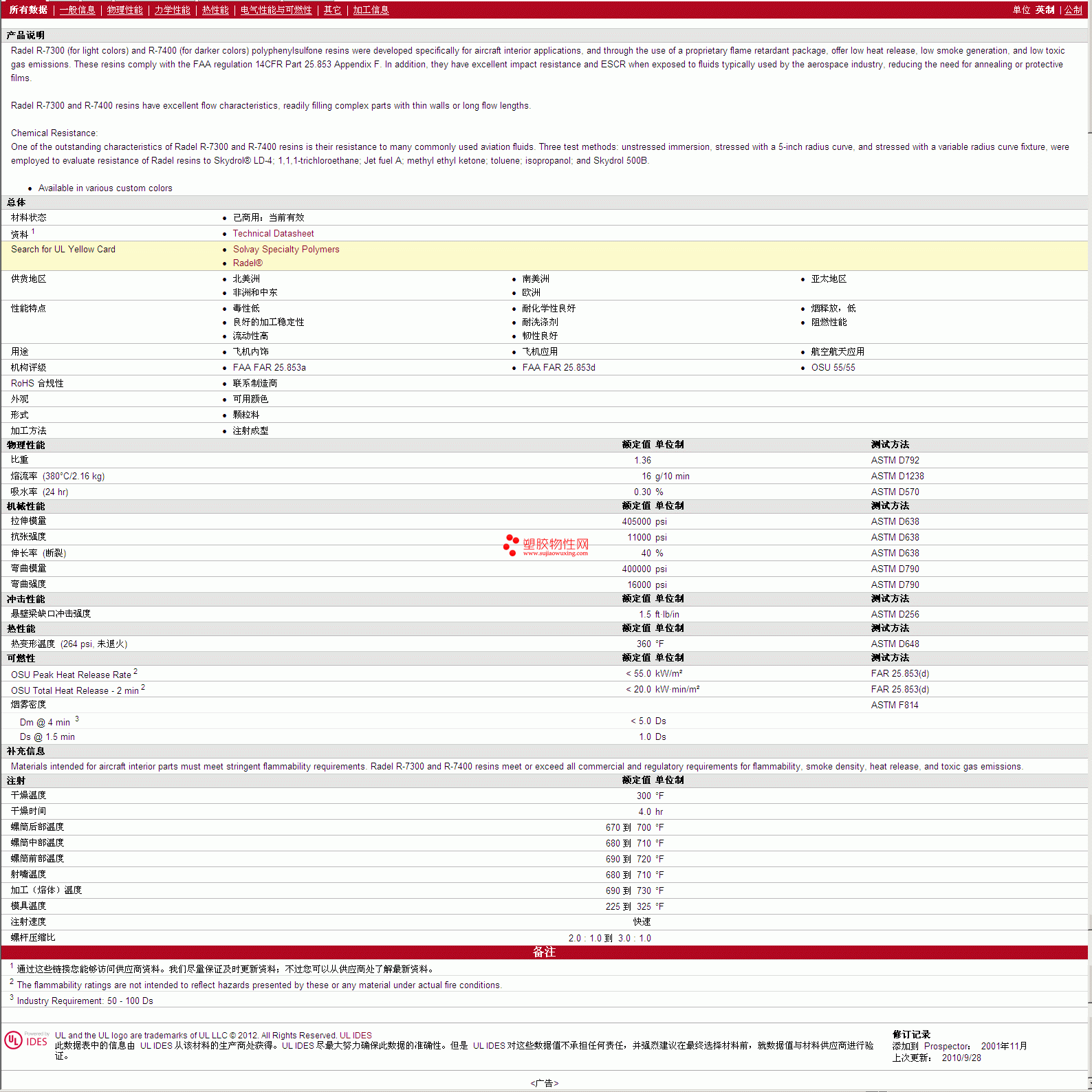Select 英制 units option
Screen dimensions: 1092x1092
[x=1045, y=10]
